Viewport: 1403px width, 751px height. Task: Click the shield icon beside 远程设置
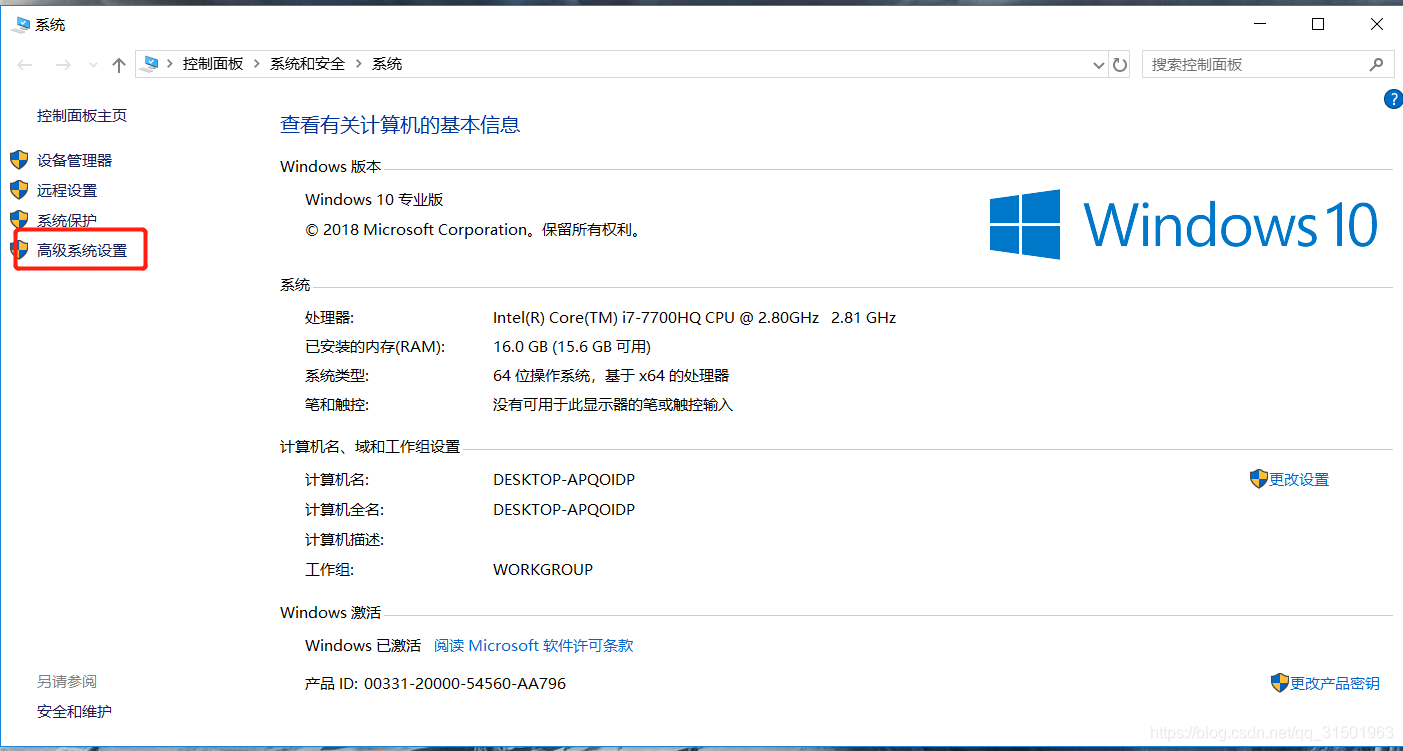tap(19, 190)
